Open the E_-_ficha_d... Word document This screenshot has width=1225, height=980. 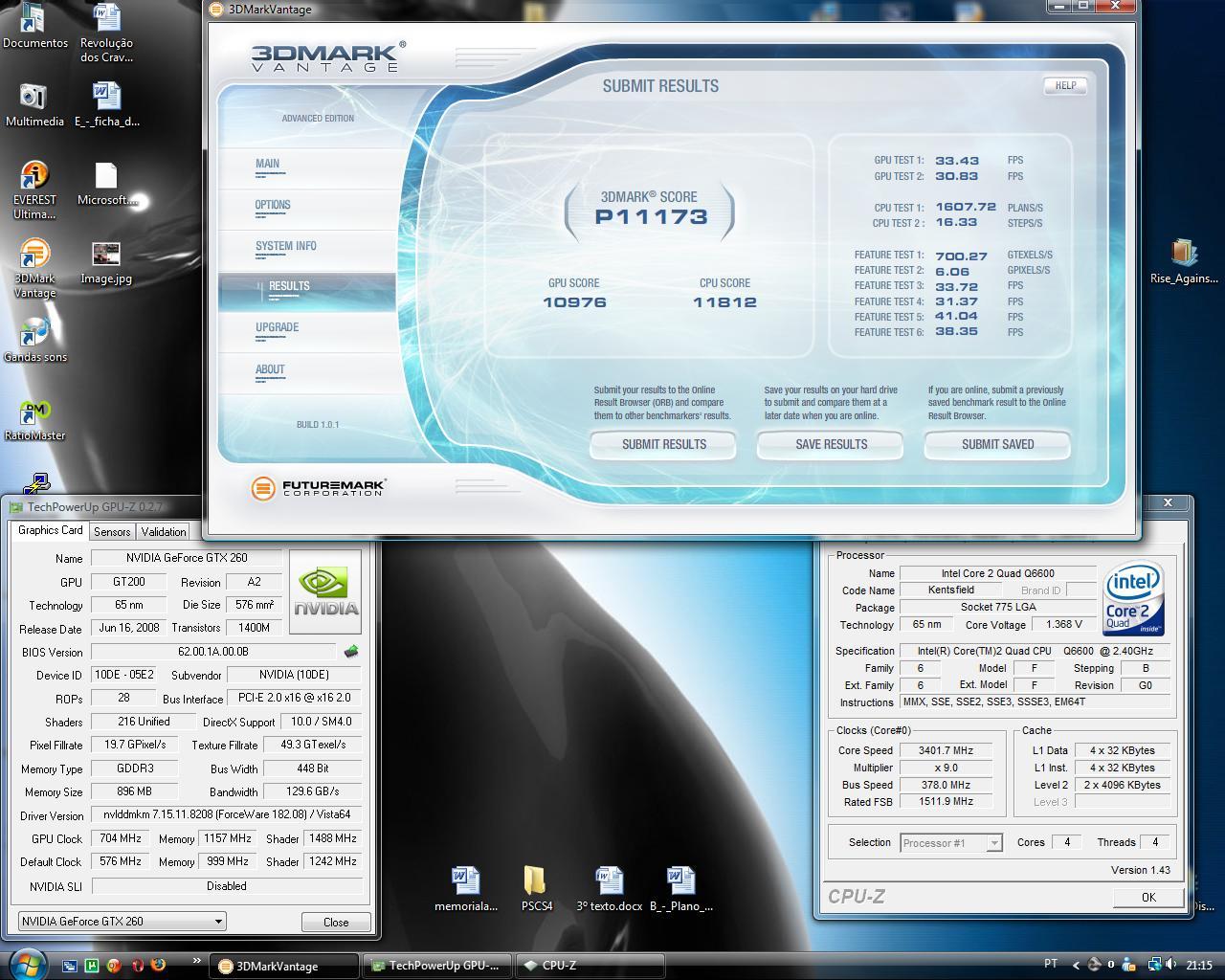coord(106,105)
